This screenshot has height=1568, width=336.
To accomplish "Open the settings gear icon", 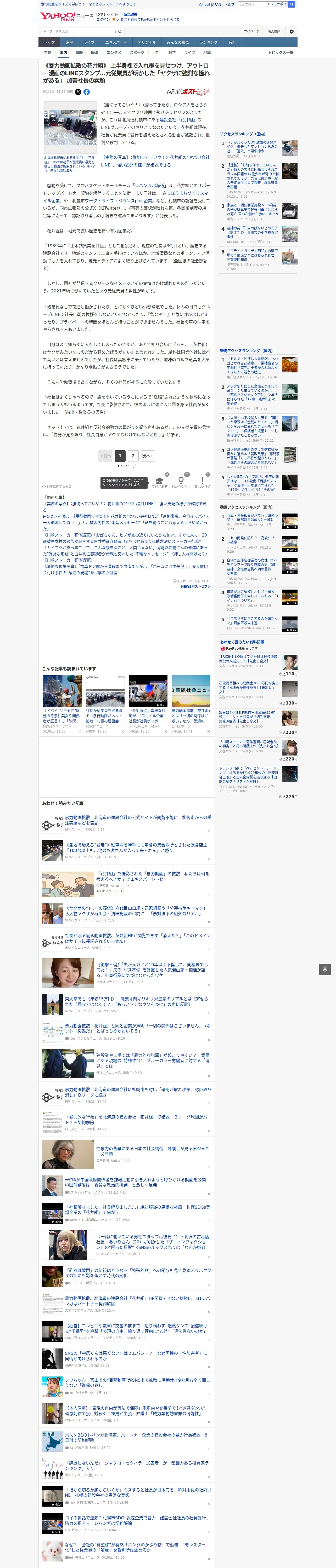I will point(292,31).
